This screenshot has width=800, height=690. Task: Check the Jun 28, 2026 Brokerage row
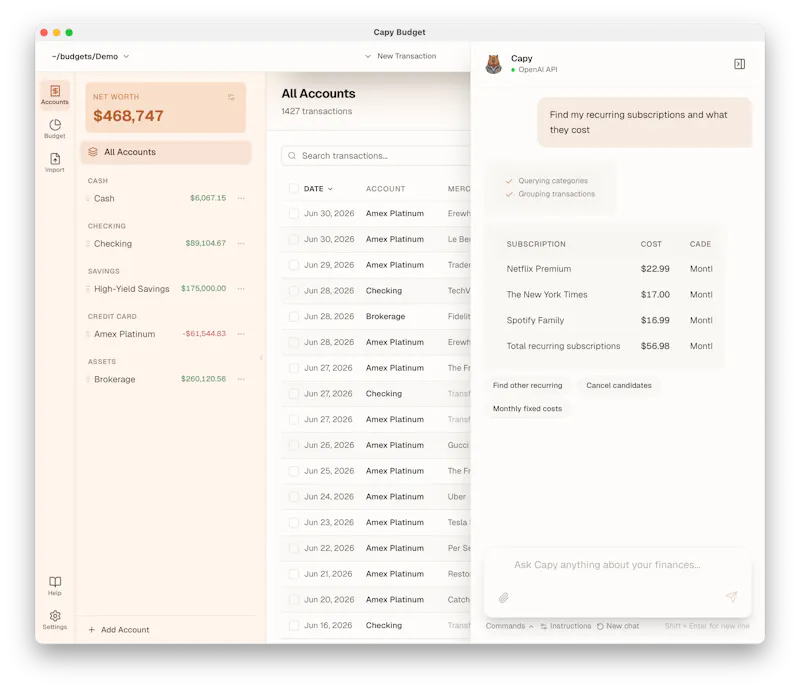click(x=294, y=316)
